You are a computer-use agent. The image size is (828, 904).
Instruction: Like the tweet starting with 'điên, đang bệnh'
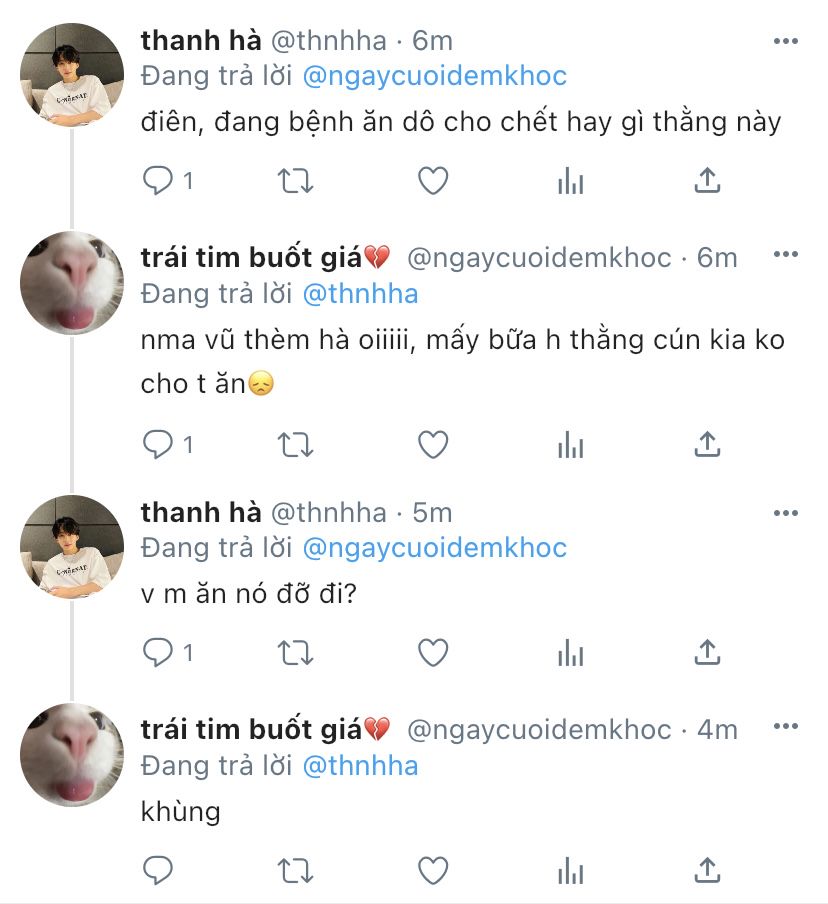point(432,181)
